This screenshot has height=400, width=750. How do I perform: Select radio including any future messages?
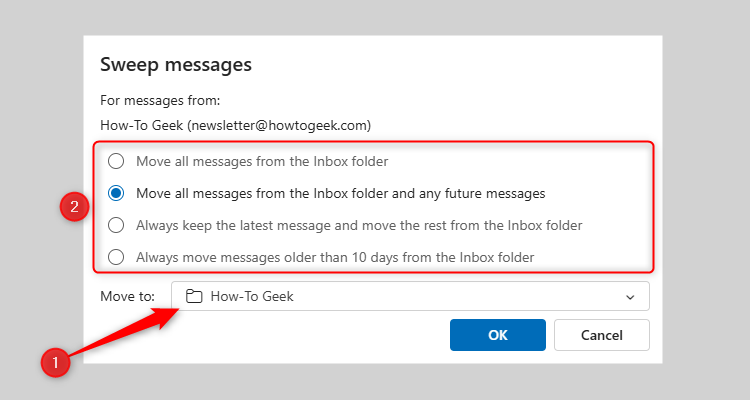pos(117,193)
